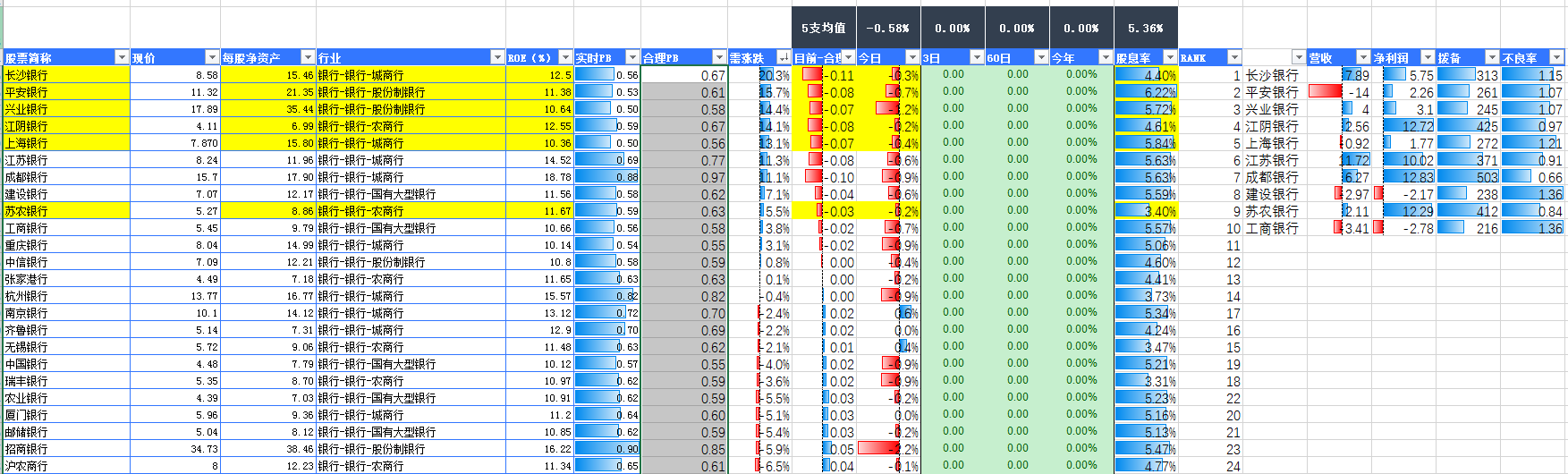1568x474 pixels.
Task: Expand the 不良率 filter dropdown
Action: coord(1556,57)
